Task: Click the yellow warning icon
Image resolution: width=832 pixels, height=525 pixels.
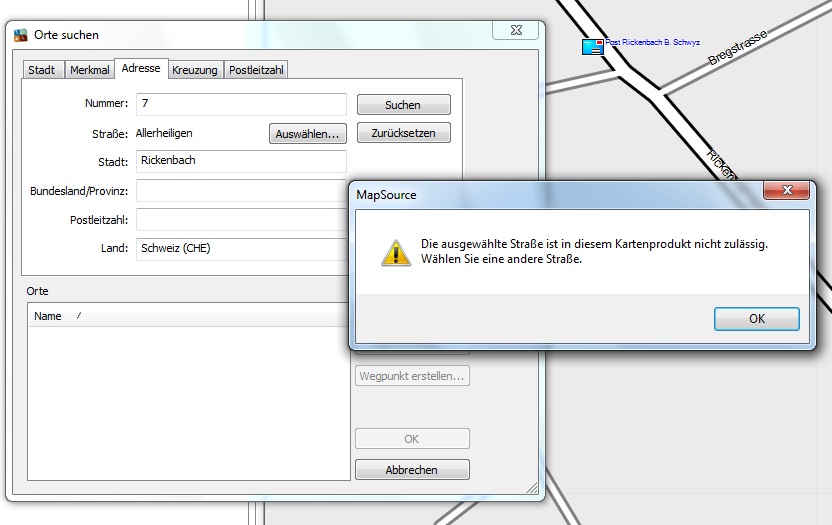Action: pos(396,253)
